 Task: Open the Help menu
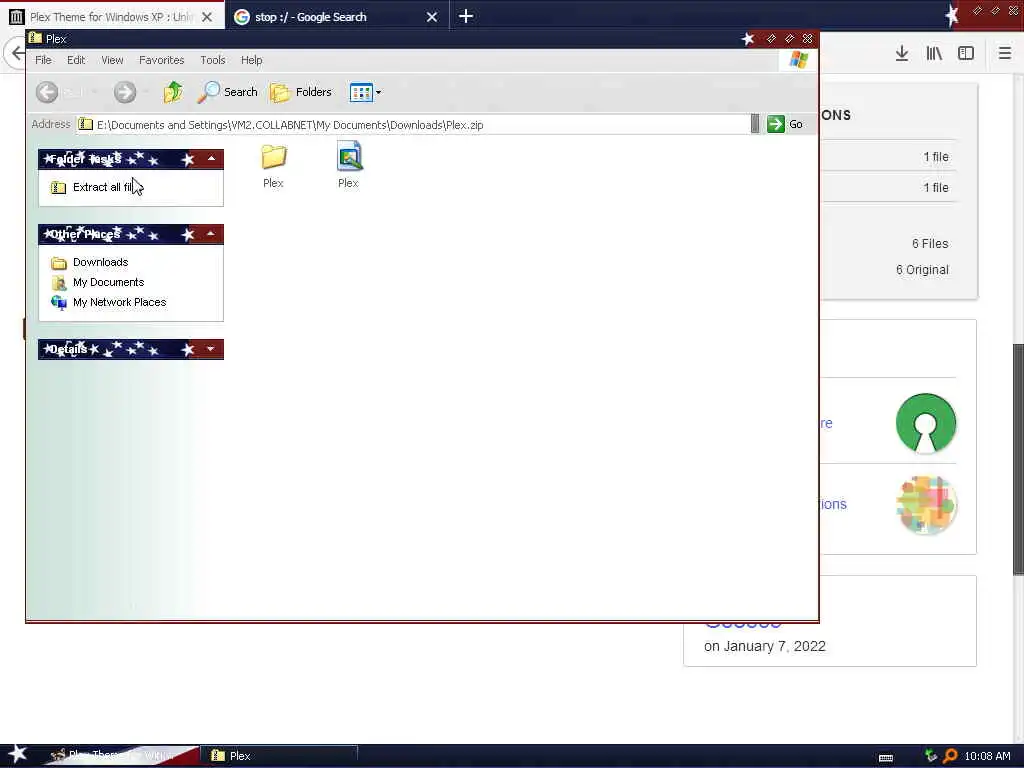tap(251, 60)
